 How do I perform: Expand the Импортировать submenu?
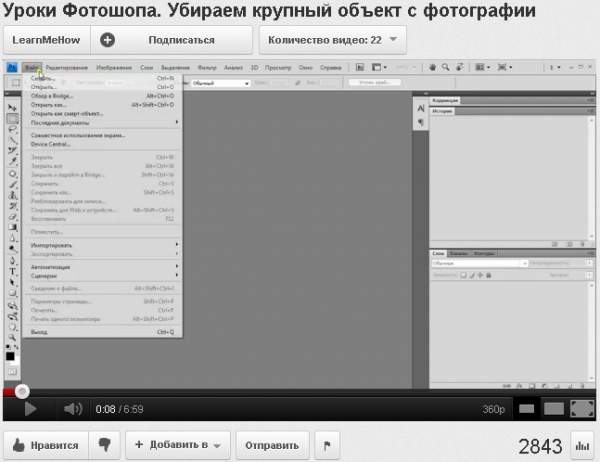(103, 245)
